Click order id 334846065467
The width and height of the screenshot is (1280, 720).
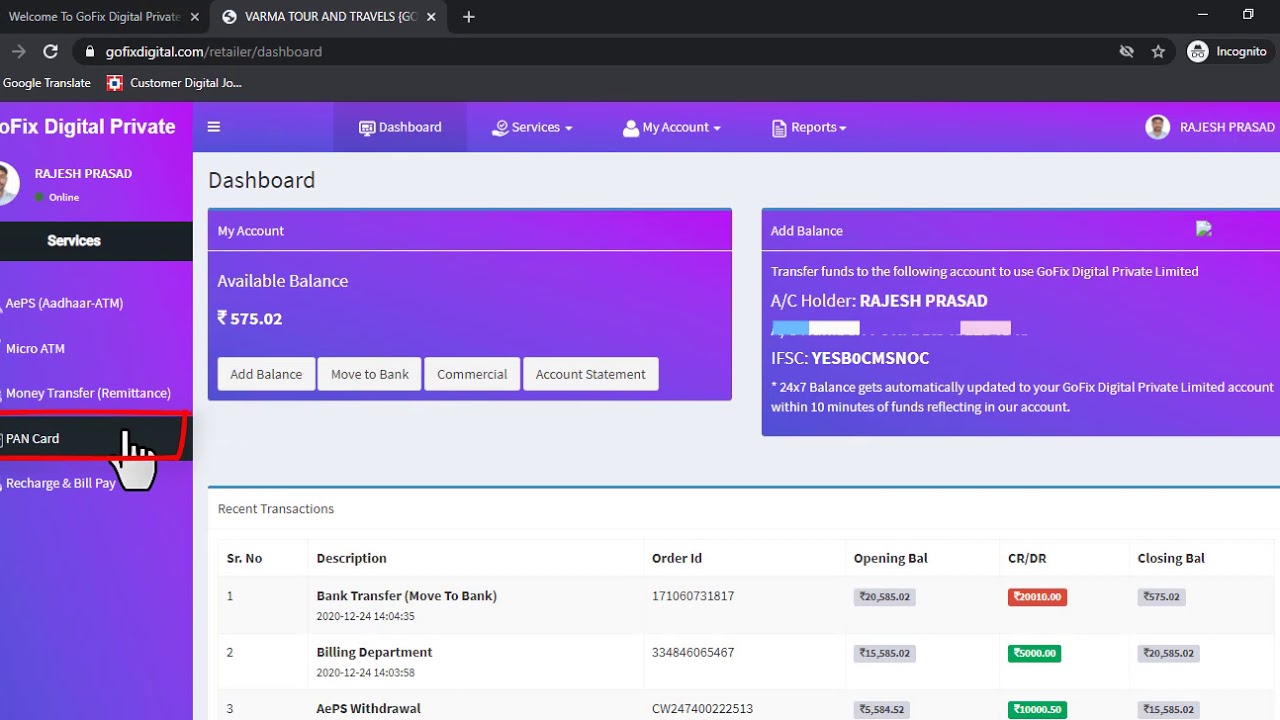click(693, 652)
